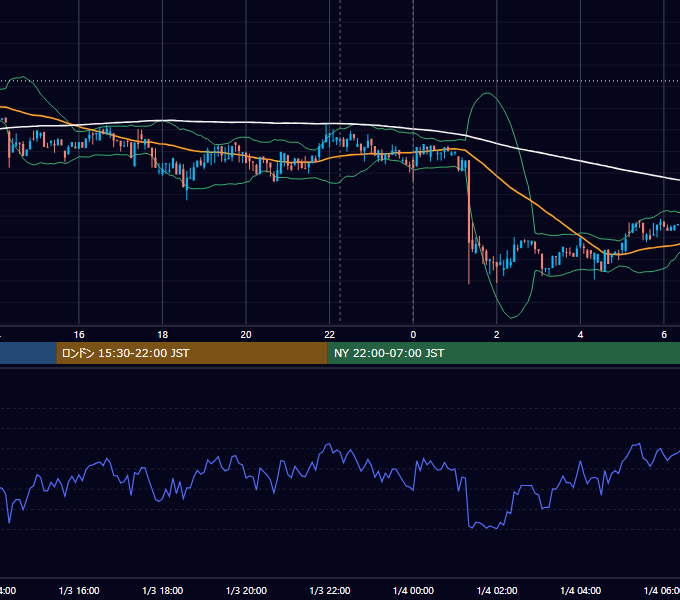Image resolution: width=680 pixels, height=600 pixels.
Task: Click the NY 22:00-07:00 JST session bar
Action: [503, 353]
